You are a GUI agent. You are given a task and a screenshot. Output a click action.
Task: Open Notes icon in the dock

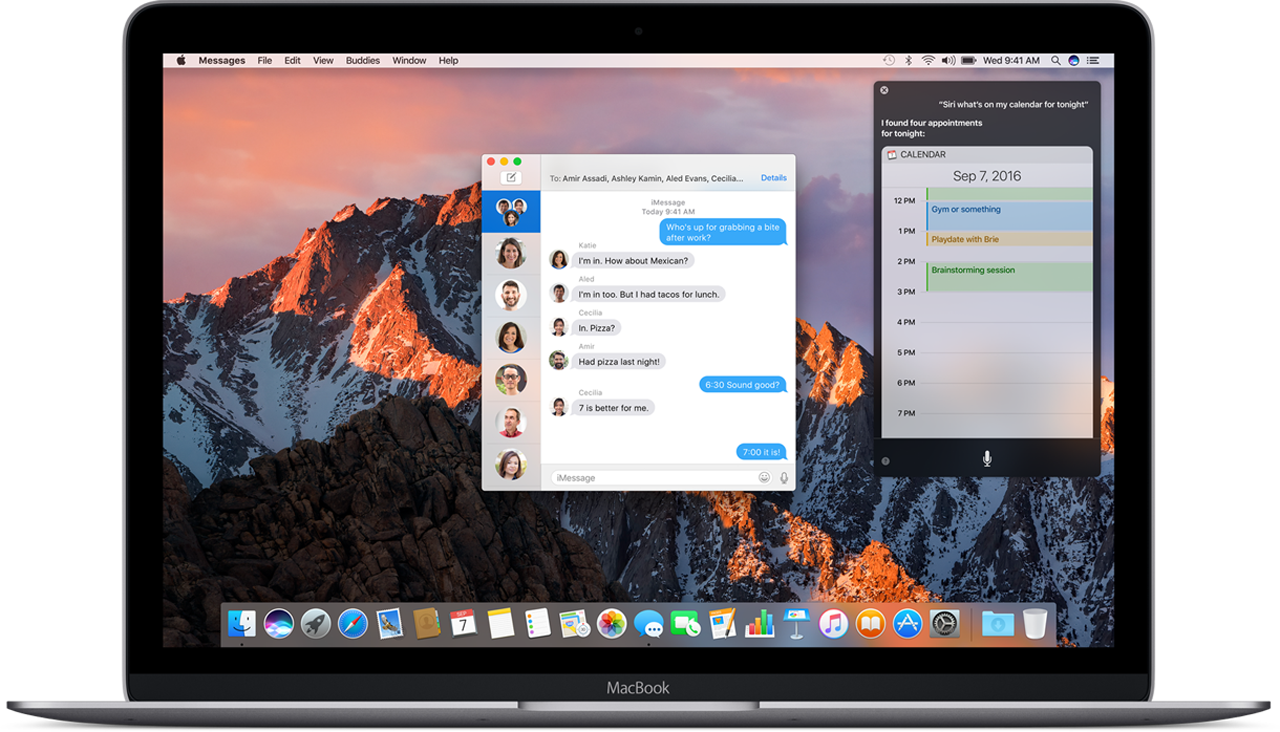[x=501, y=624]
